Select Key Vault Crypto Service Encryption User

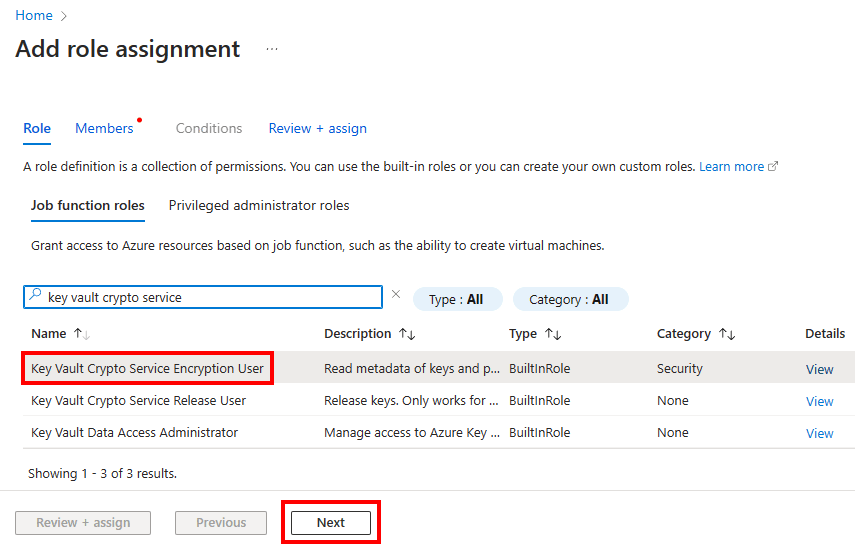tap(148, 368)
